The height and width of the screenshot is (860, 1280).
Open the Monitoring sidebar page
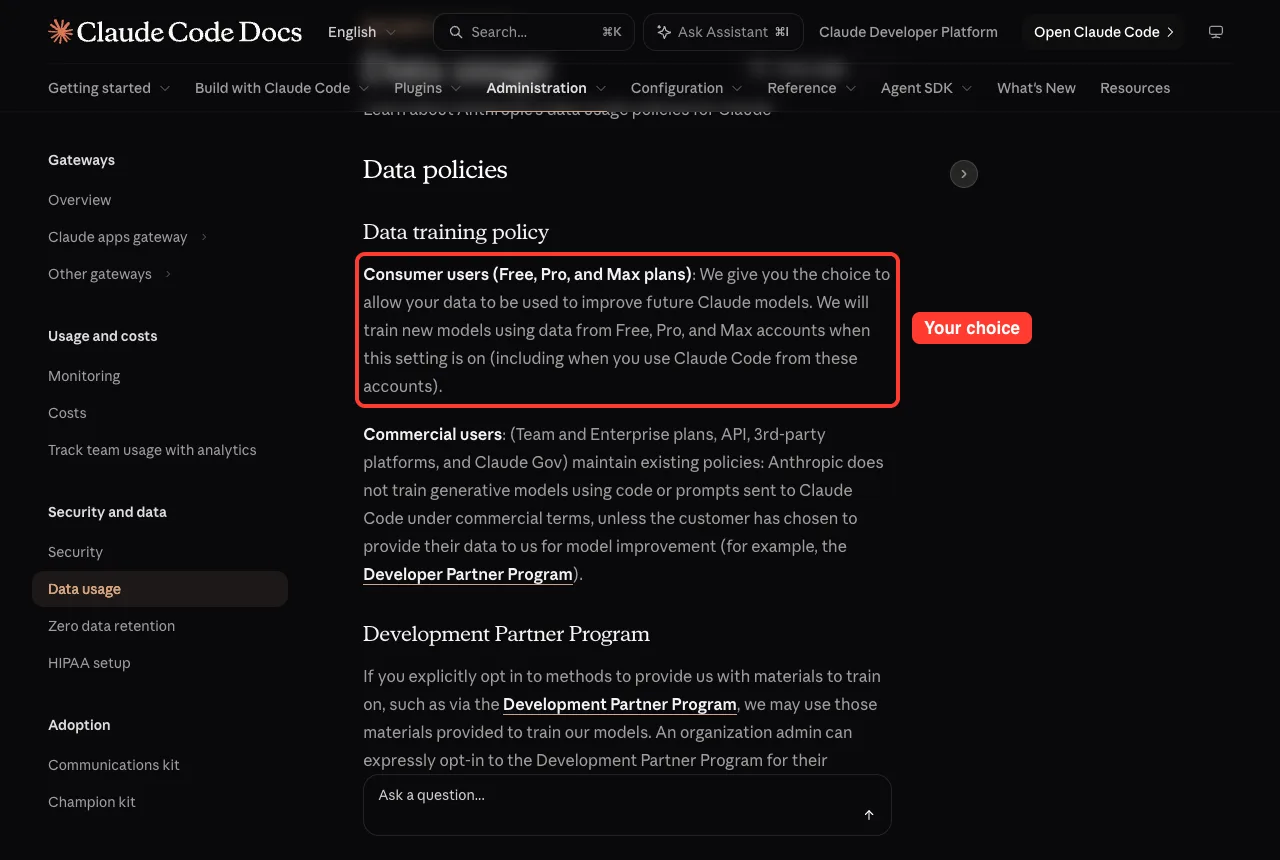[x=84, y=376]
